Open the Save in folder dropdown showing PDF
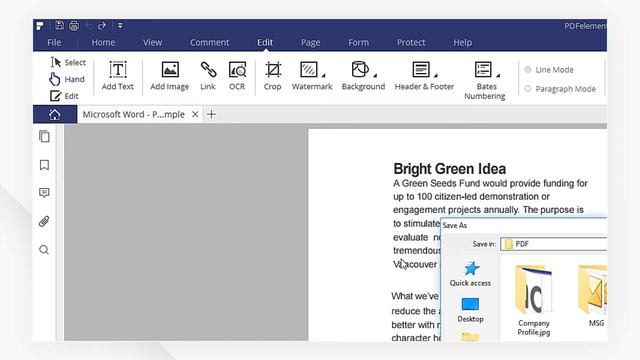This screenshot has width=640, height=360. coord(553,244)
